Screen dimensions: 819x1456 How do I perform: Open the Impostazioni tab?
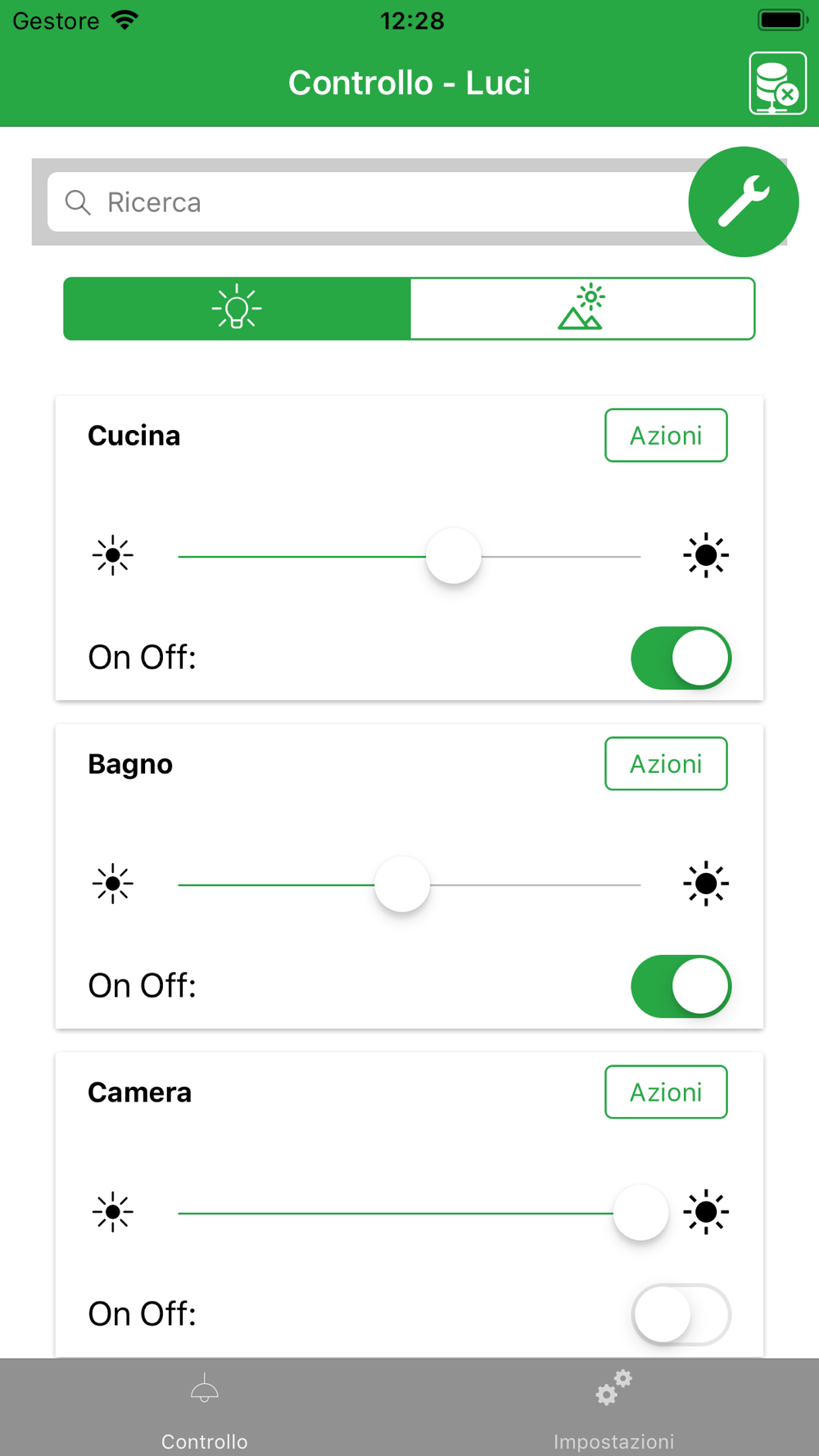coord(614,1409)
